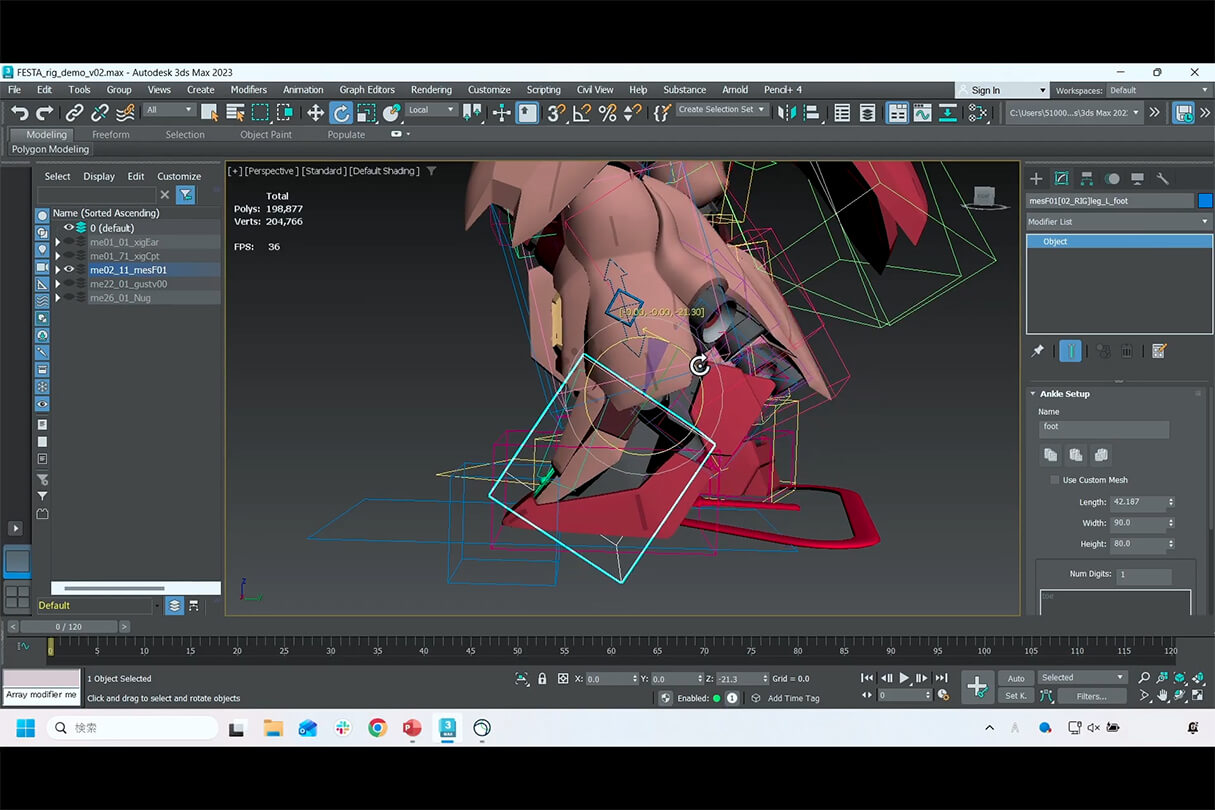Select the Select and Link tool
Screen dimensions: 1215x810
click(x=75, y=113)
